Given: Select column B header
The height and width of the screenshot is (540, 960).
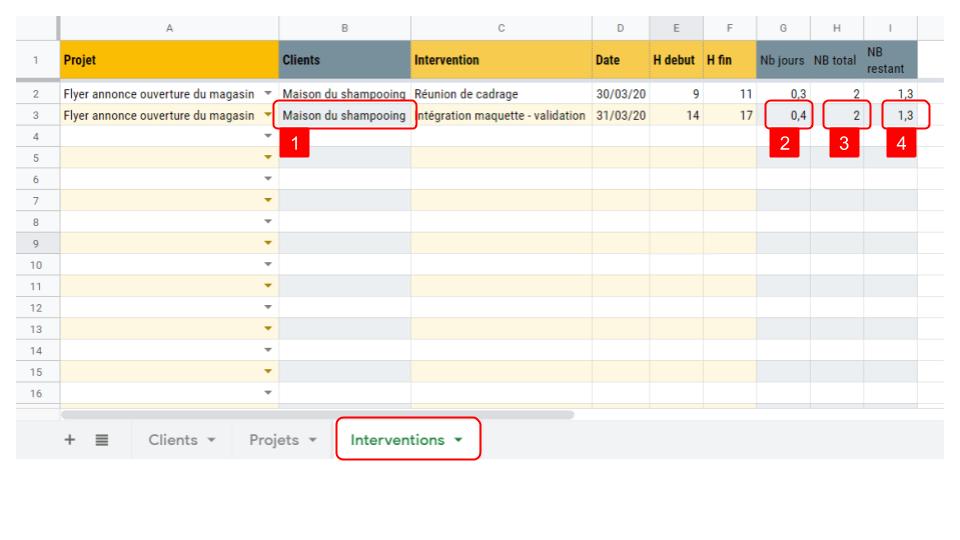Looking at the screenshot, I should tap(345, 28).
